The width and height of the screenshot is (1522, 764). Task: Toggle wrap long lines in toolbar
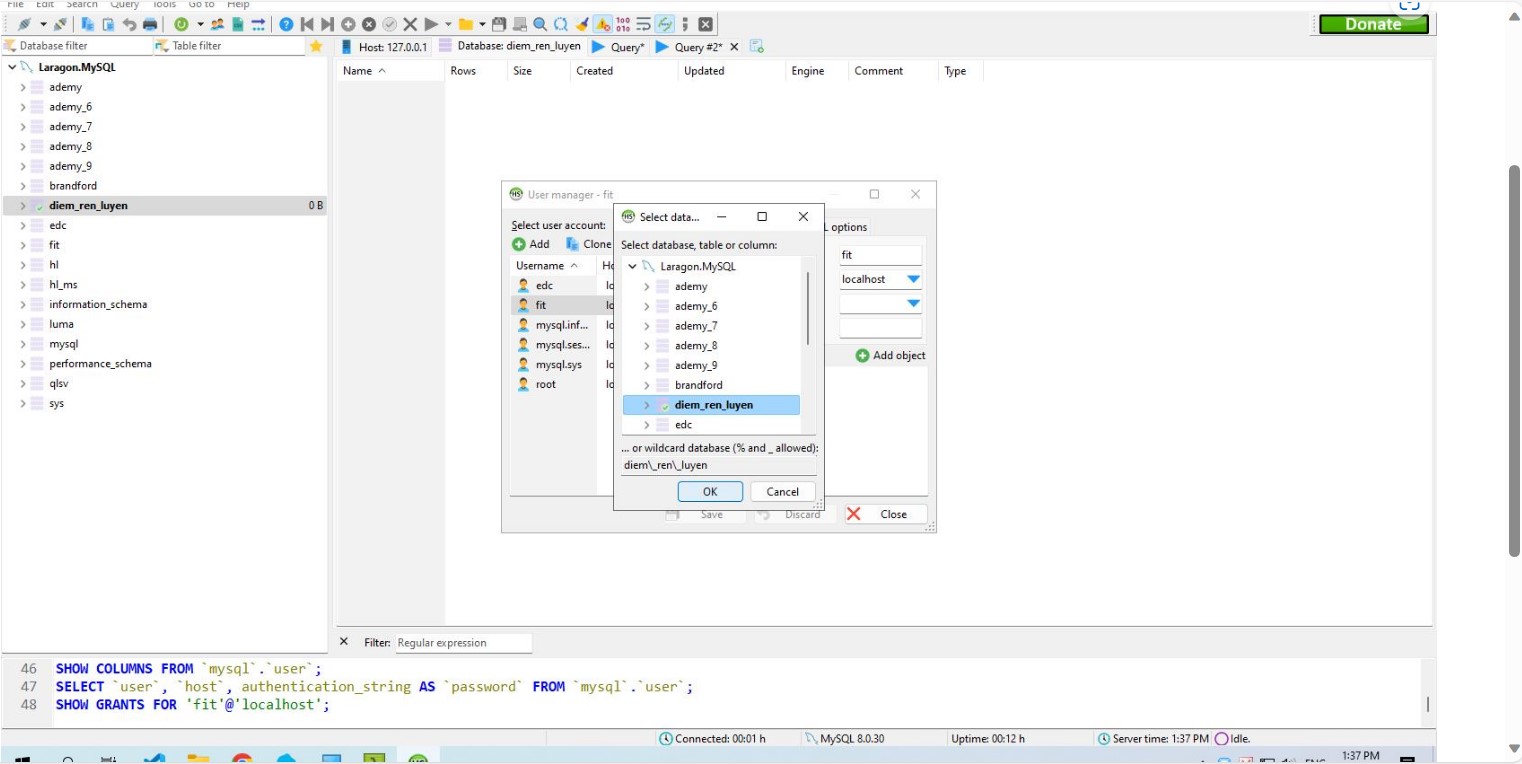644,24
